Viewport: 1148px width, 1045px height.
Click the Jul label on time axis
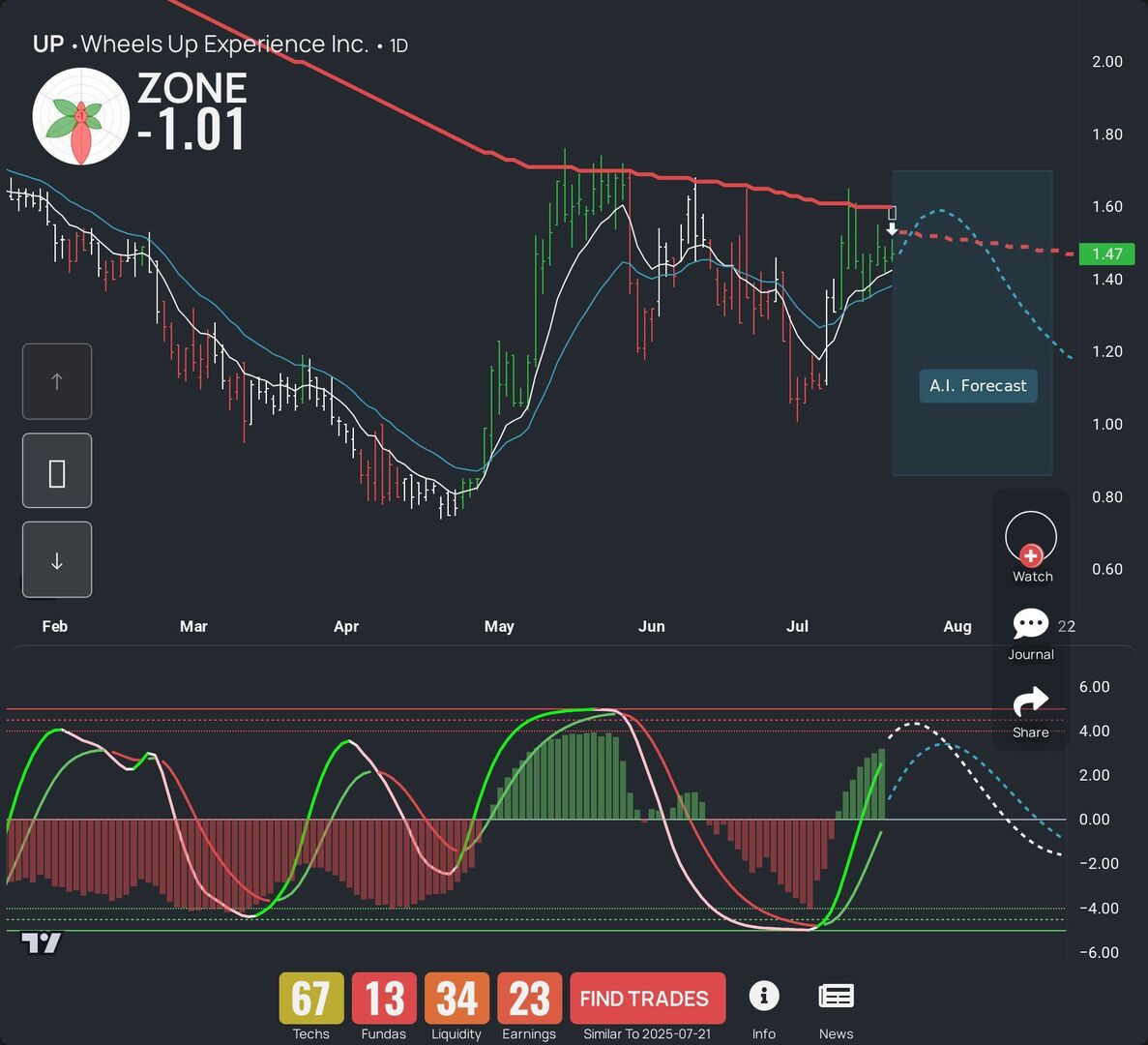[797, 627]
